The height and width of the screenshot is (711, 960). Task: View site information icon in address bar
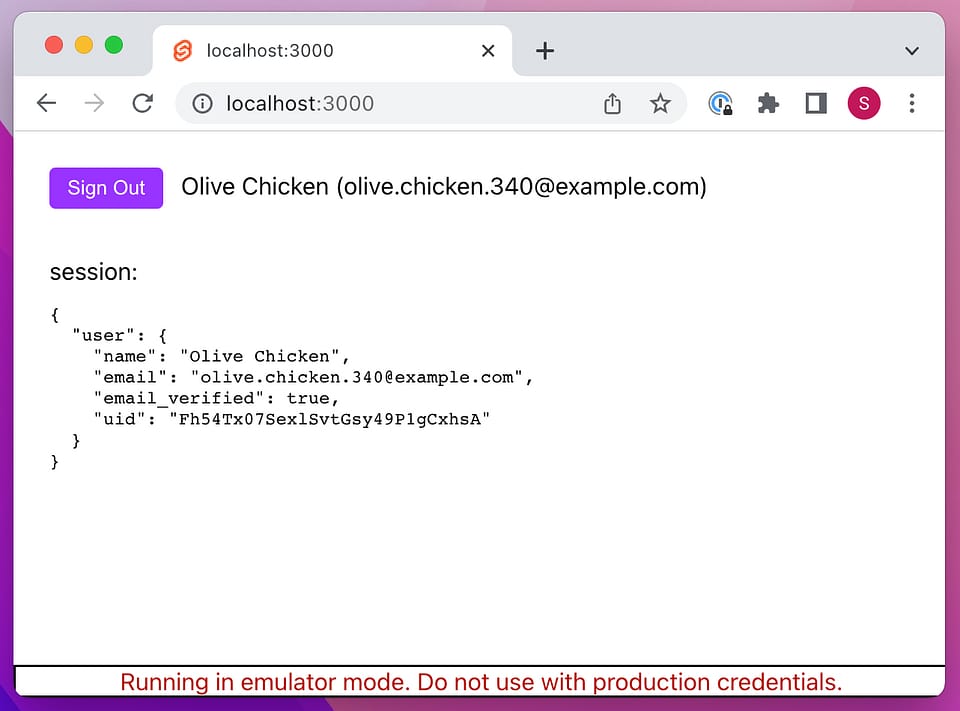pos(202,103)
